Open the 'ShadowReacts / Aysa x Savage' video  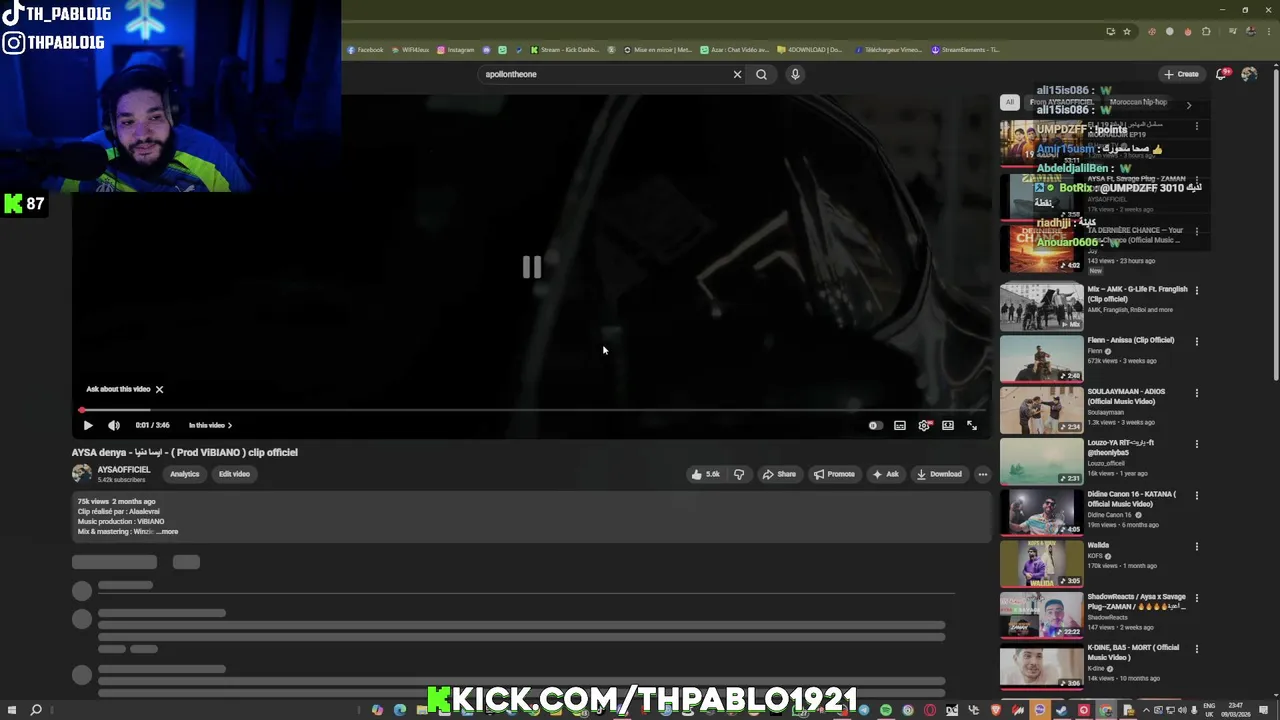click(x=1042, y=615)
